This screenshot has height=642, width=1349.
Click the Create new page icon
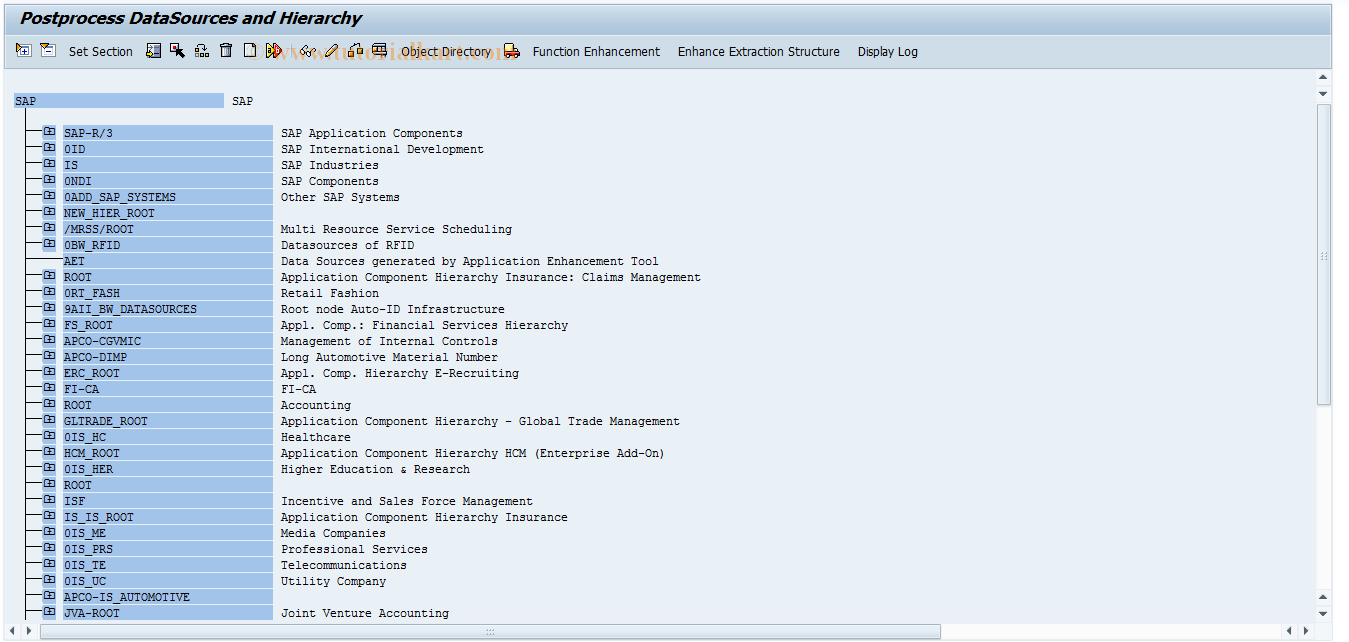click(250, 51)
